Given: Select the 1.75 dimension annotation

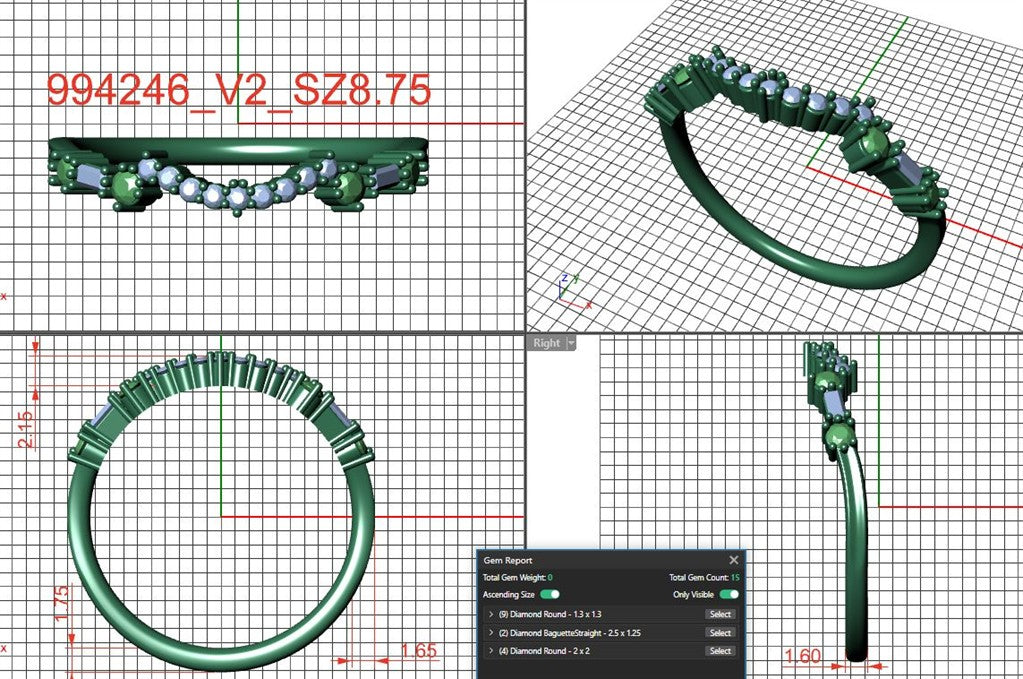Looking at the screenshot, I should click(61, 603).
